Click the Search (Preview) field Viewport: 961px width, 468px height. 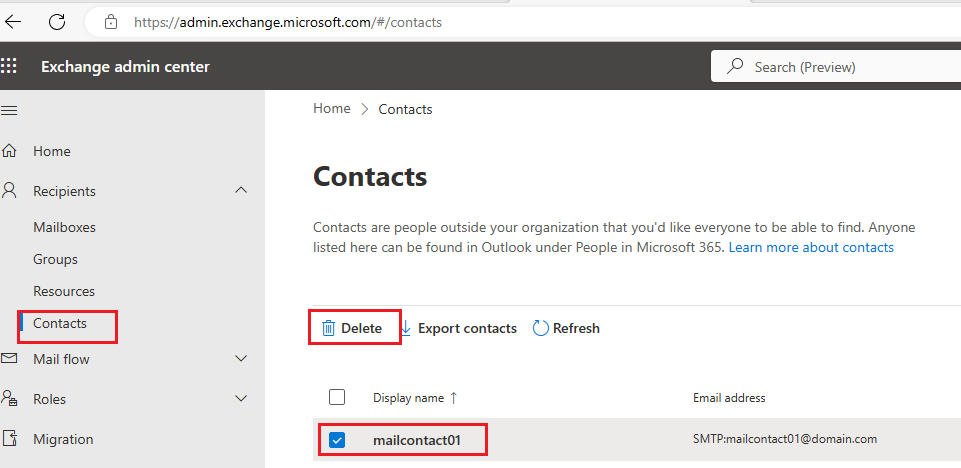(836, 66)
